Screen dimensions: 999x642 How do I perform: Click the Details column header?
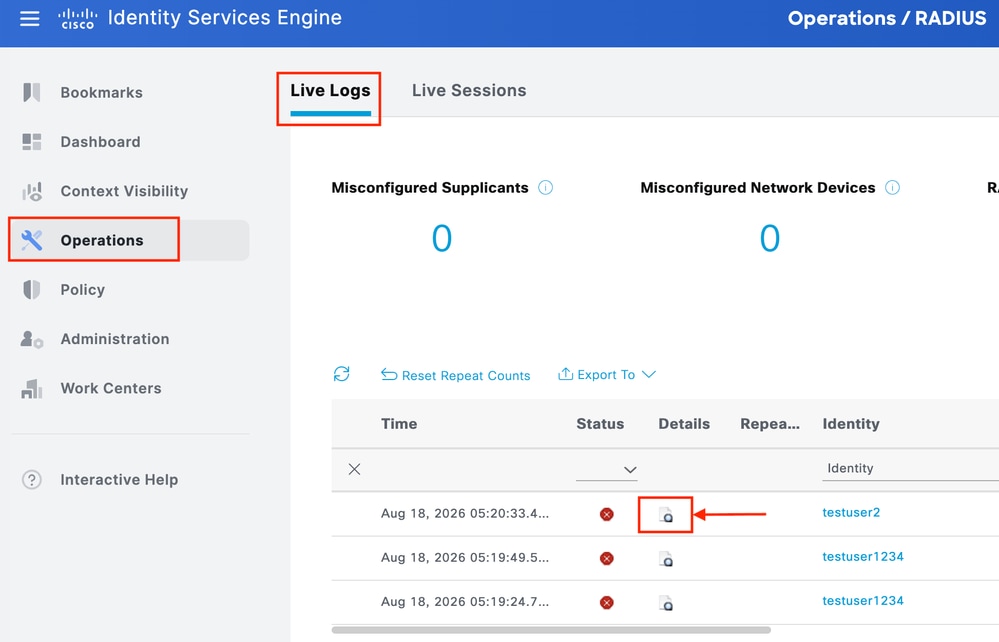click(x=684, y=424)
